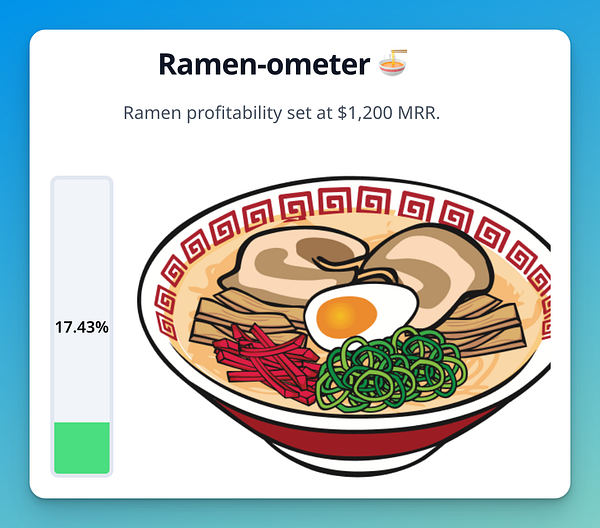Select the green onion rings in bowl
The height and width of the screenshot is (528, 600).
(x=391, y=369)
